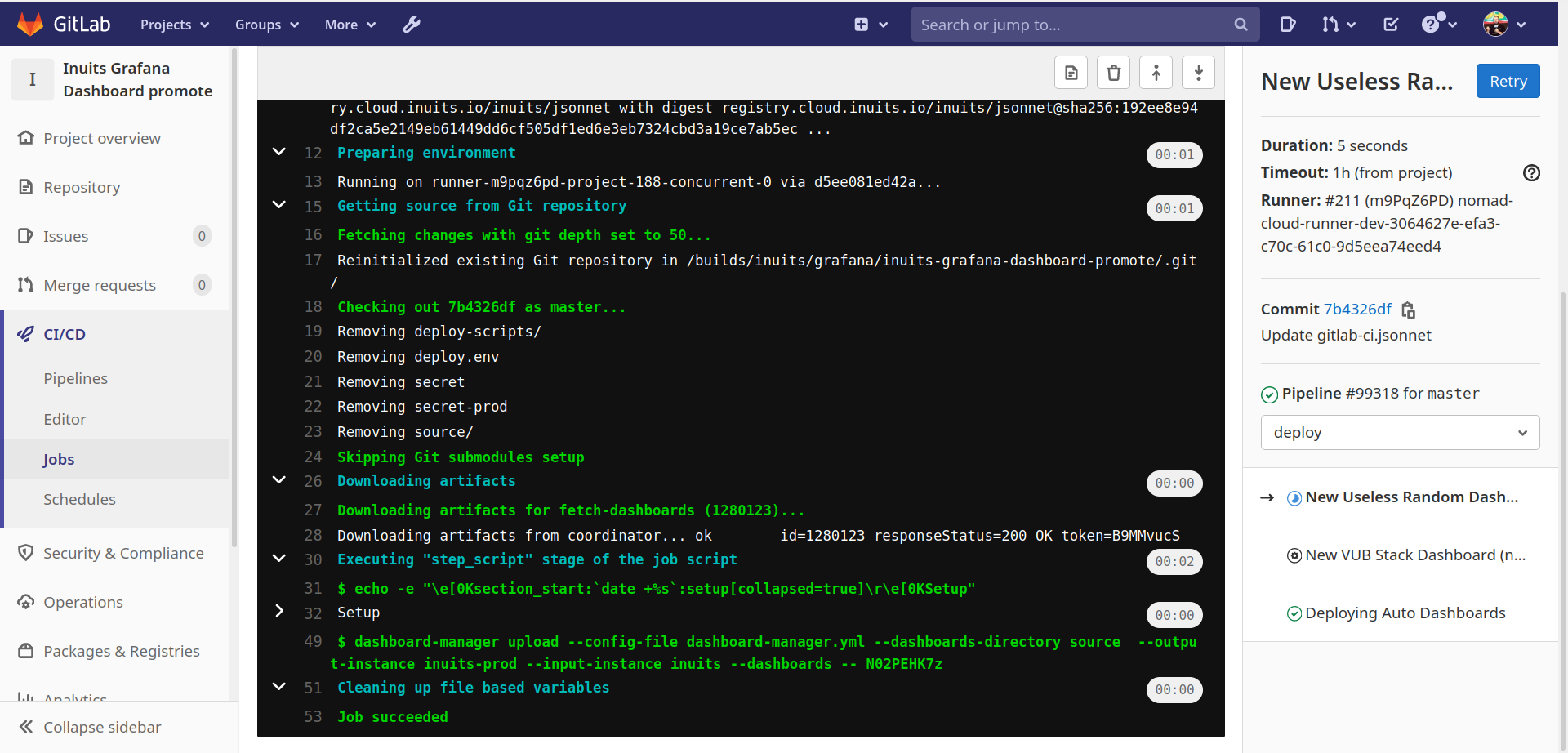This screenshot has height=753, width=1568.
Task: Collapse Cleaning up file based variables section
Action: [279, 687]
